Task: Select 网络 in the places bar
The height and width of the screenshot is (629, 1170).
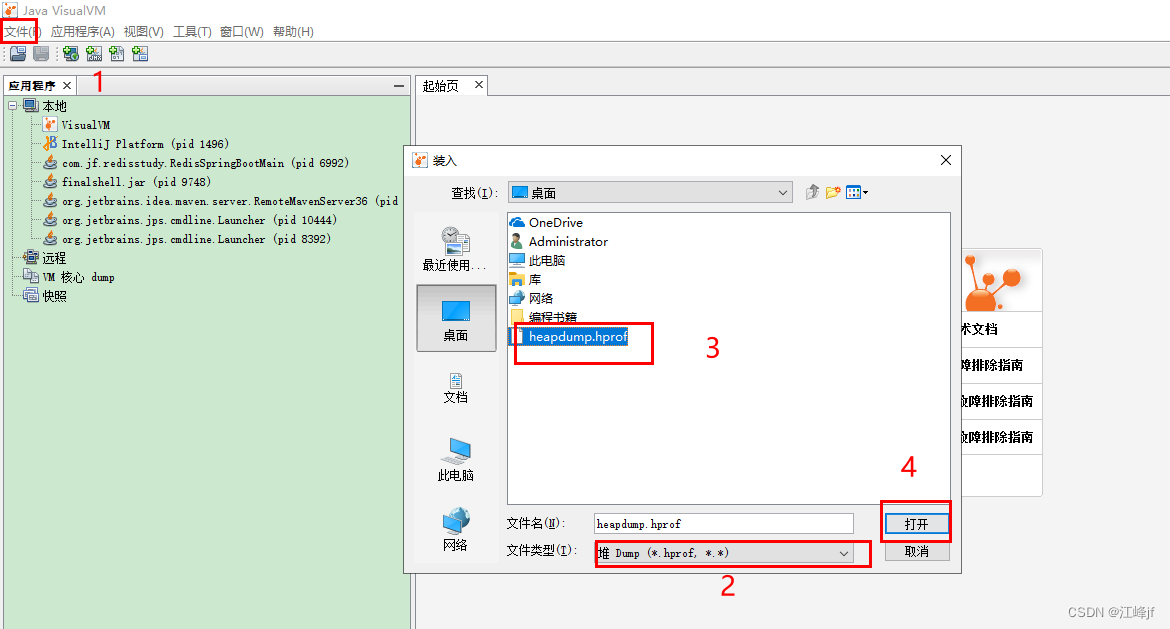Action: pos(455,530)
